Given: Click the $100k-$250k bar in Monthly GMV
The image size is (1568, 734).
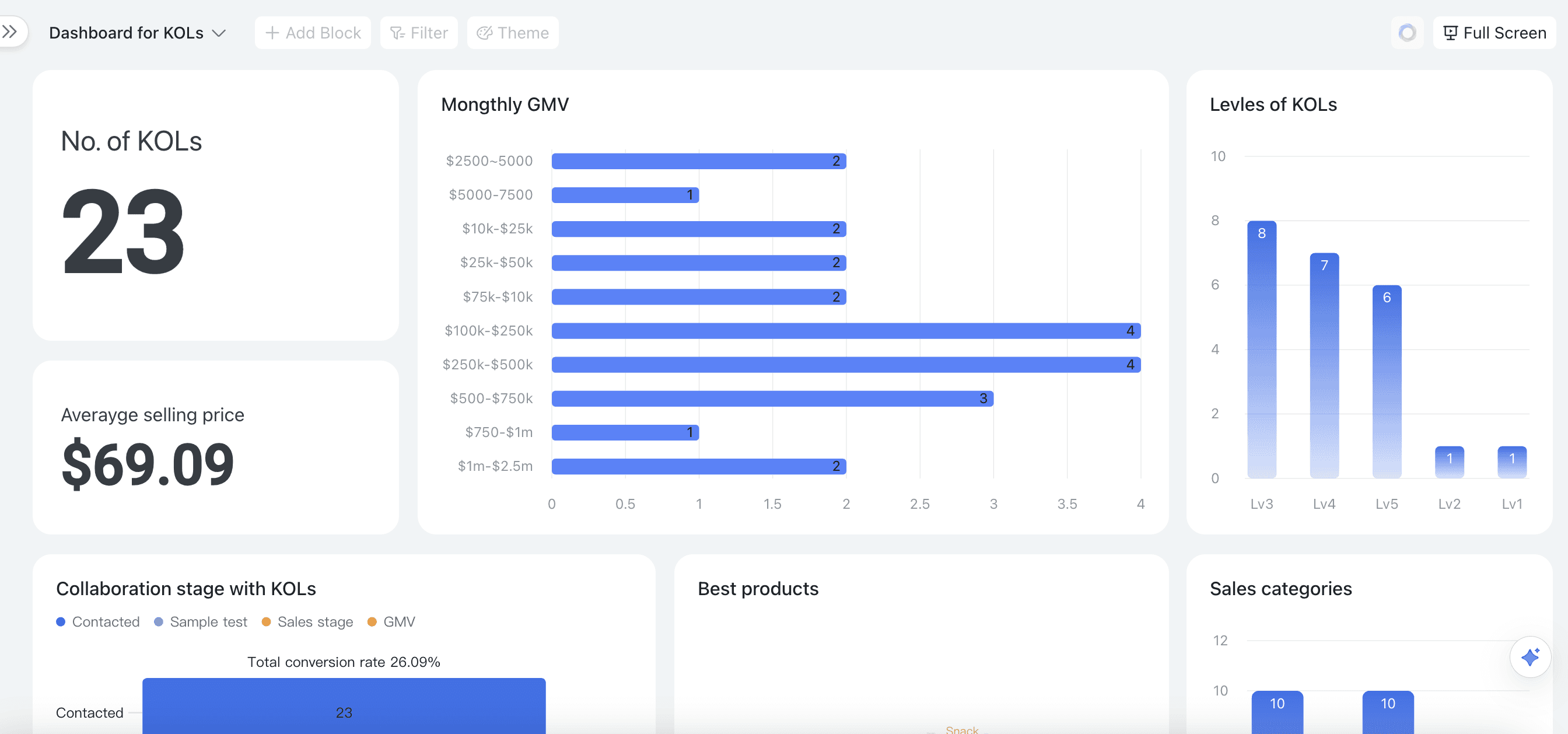Looking at the screenshot, I should [x=845, y=330].
